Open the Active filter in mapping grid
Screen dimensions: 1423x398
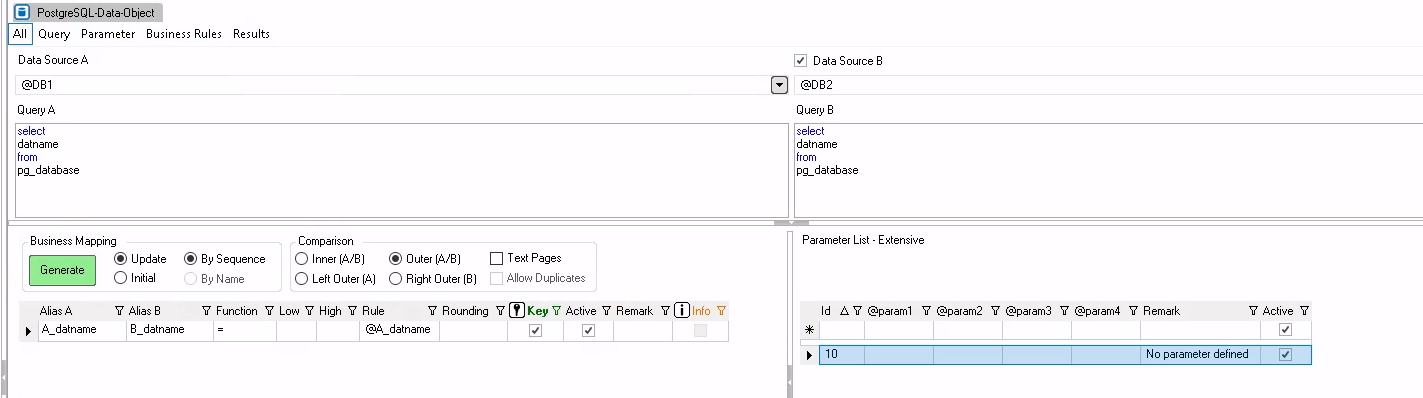[606, 311]
